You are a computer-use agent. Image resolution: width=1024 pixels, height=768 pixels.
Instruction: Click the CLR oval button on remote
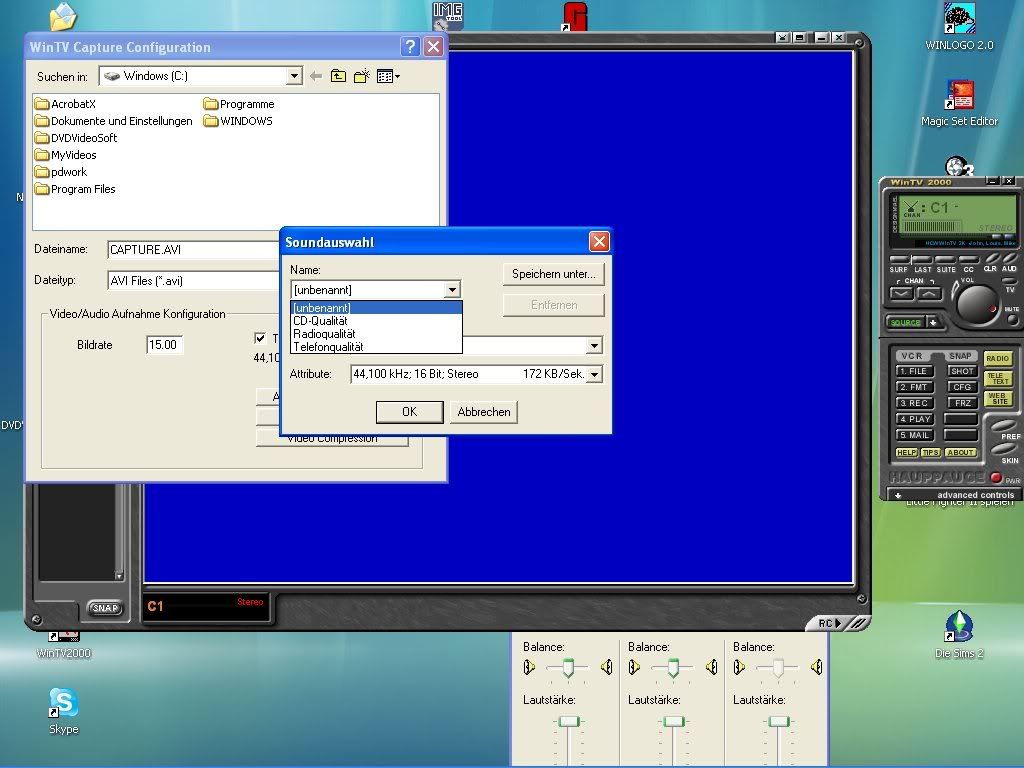tap(993, 258)
